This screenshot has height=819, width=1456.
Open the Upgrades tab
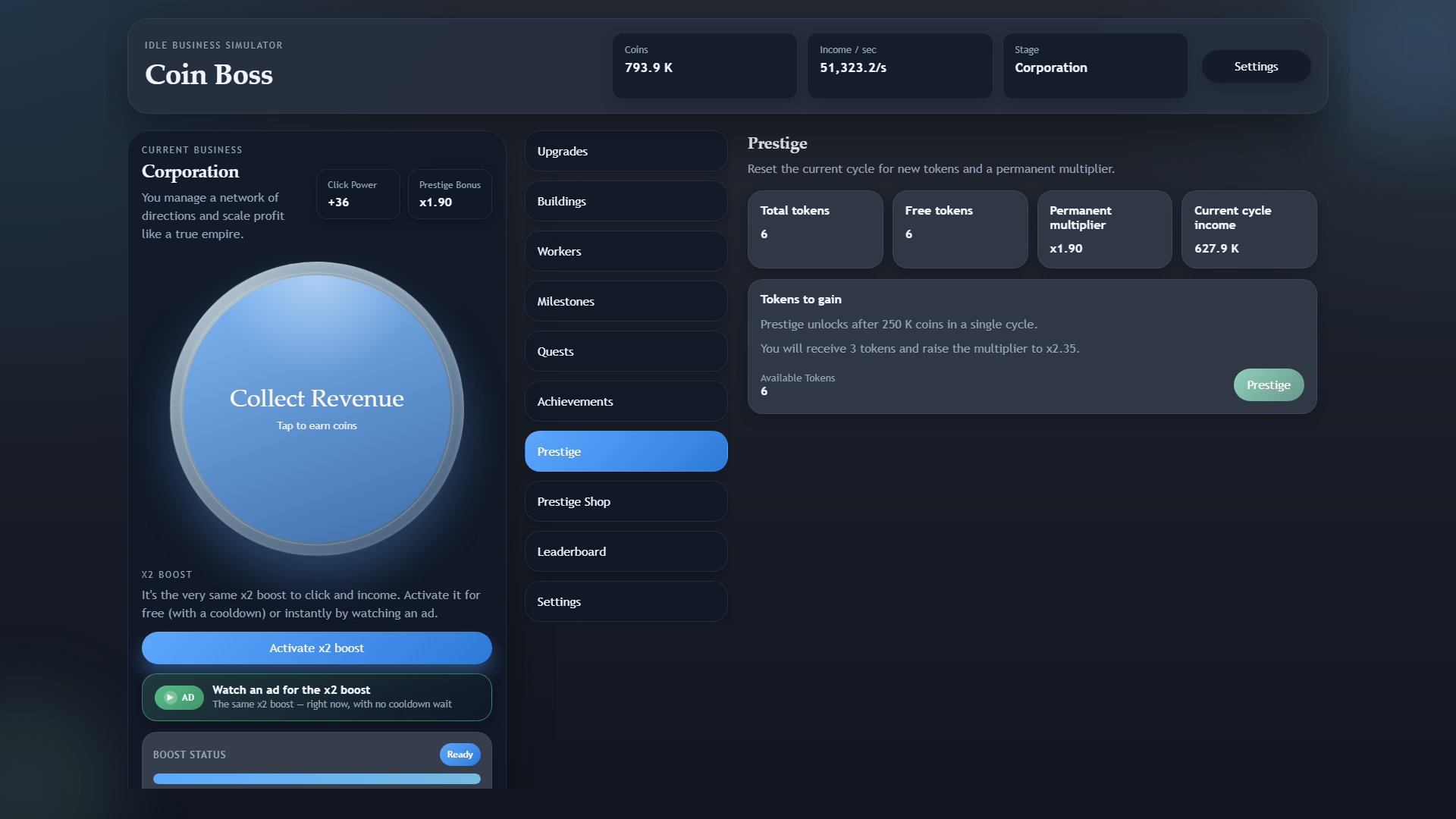[x=626, y=151]
